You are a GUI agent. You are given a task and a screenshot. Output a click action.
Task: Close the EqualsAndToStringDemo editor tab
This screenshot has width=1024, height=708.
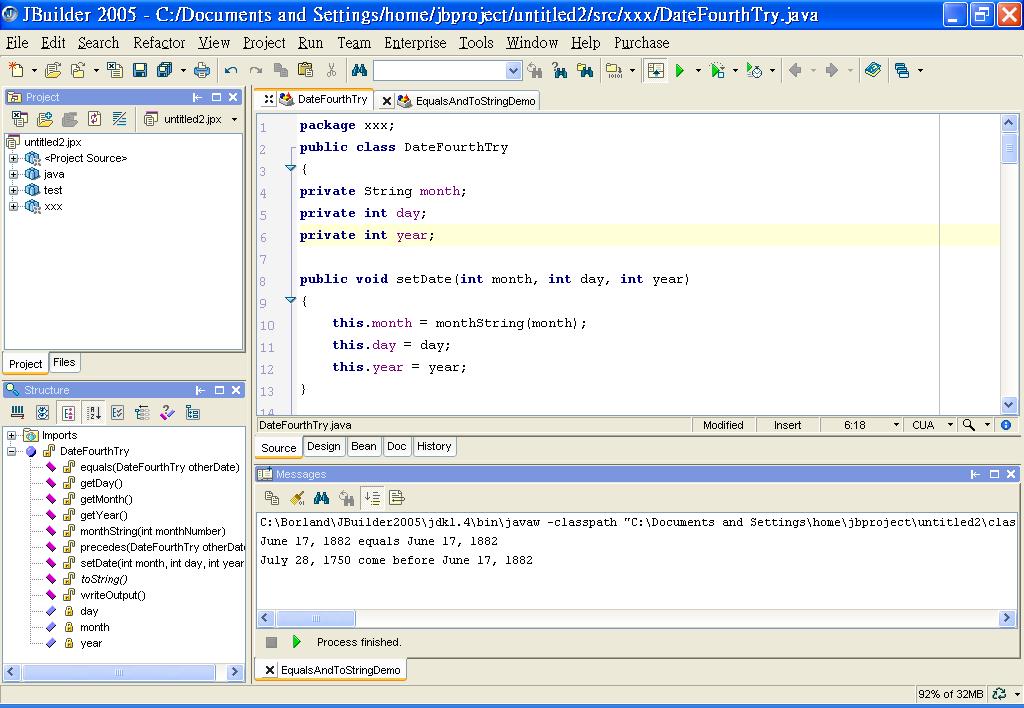tap(387, 101)
